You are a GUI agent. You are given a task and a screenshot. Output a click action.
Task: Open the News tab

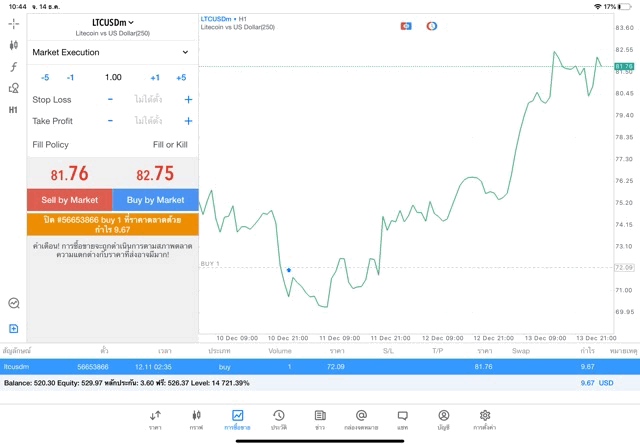[320, 420]
